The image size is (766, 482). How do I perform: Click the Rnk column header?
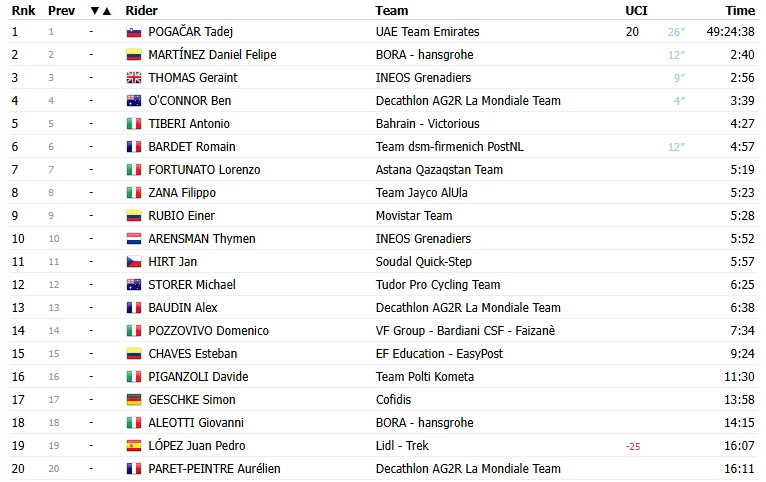tap(23, 10)
